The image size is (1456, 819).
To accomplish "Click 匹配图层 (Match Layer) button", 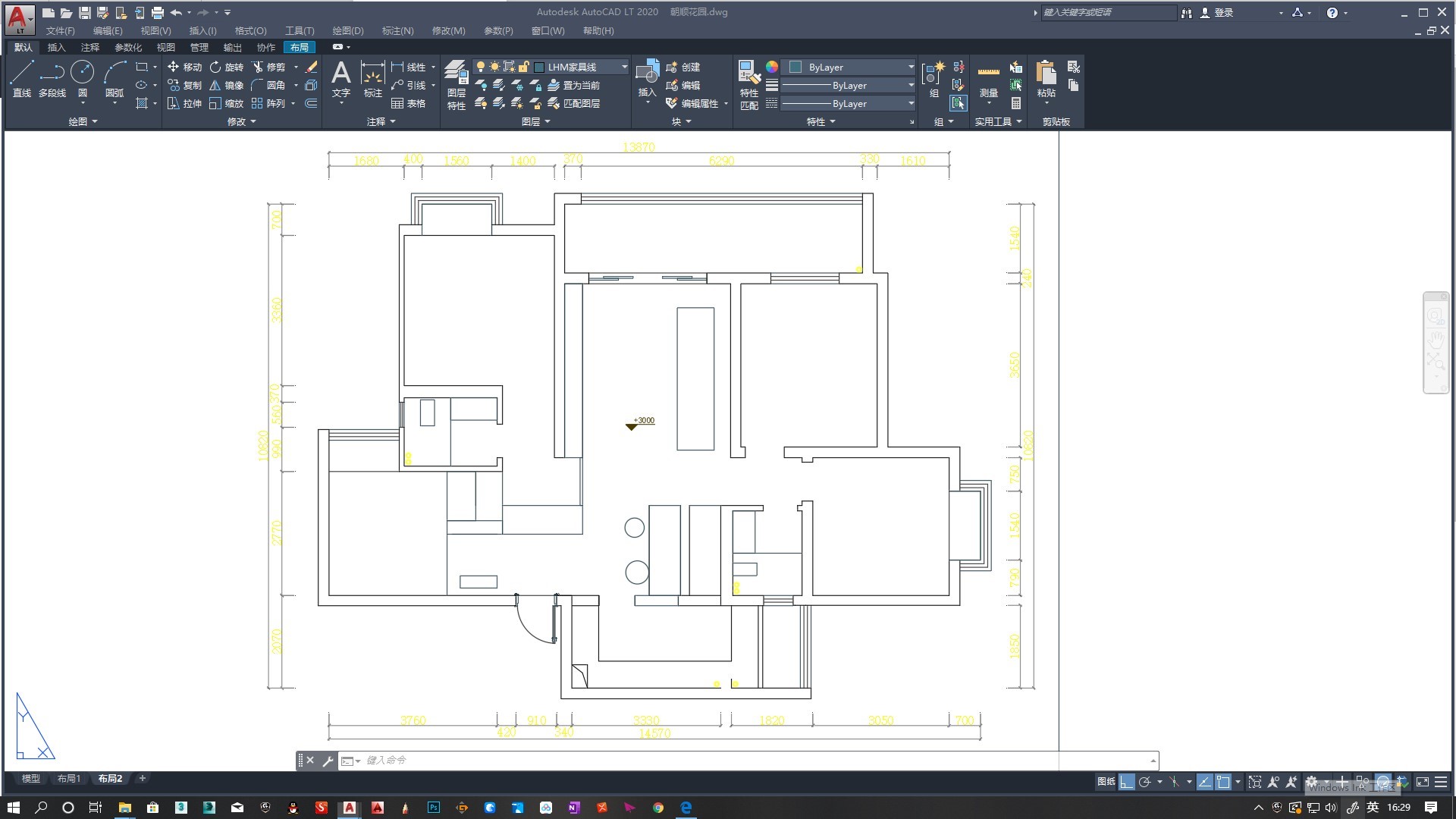I will 573,103.
